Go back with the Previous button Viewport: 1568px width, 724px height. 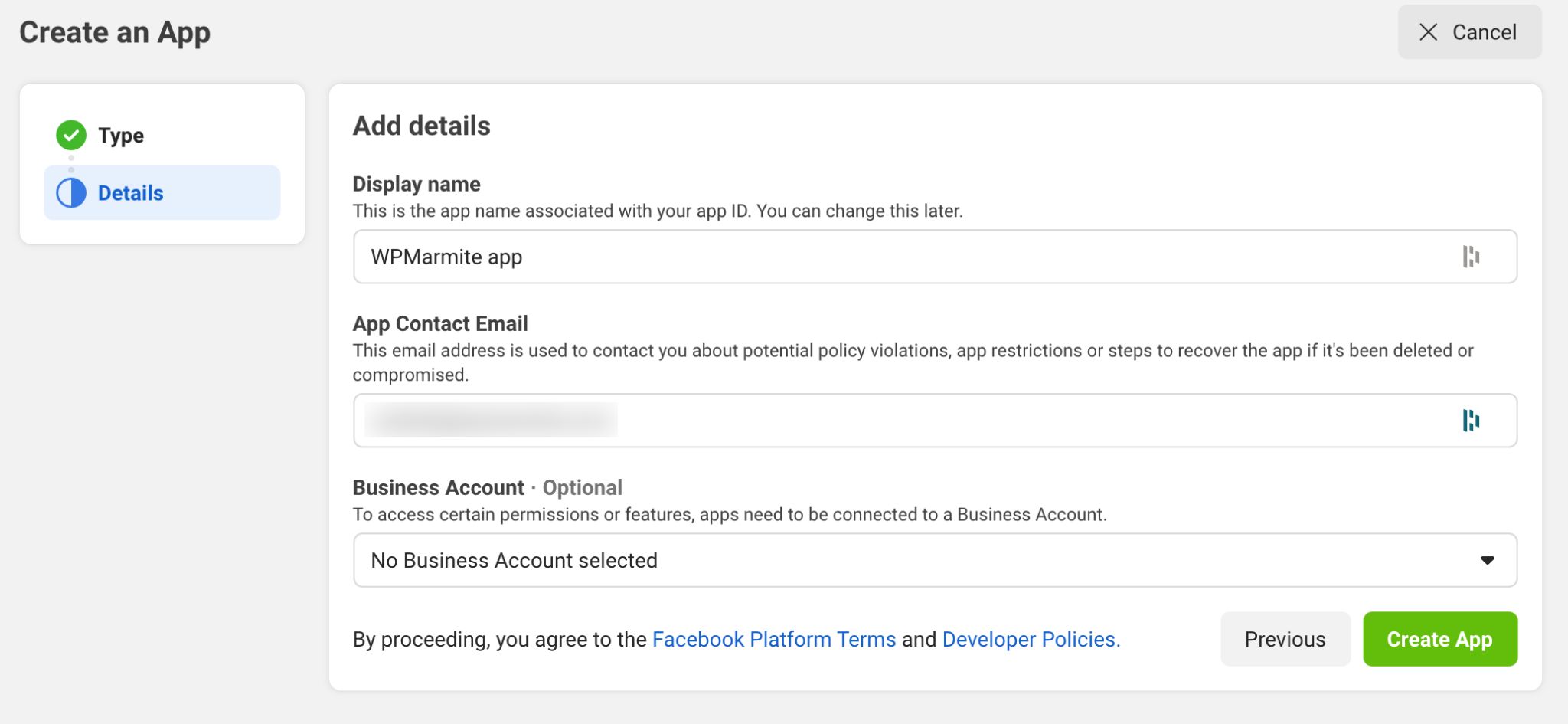pos(1285,639)
